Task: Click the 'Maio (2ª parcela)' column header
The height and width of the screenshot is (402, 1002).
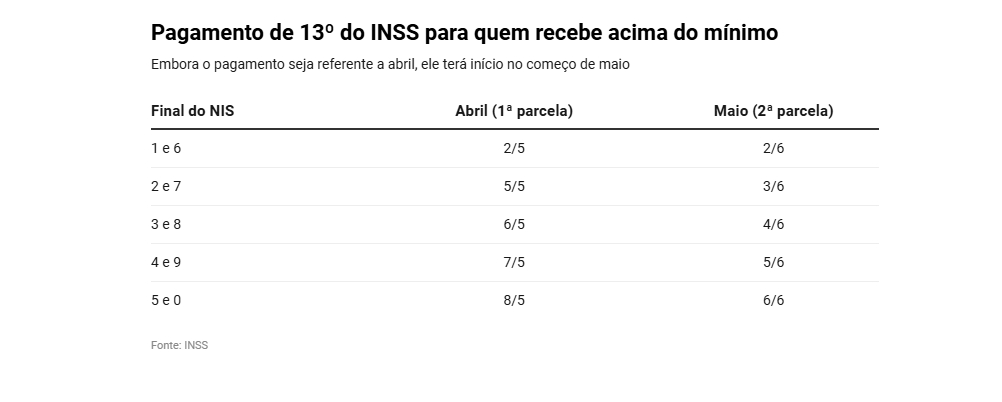Action: 773,111
